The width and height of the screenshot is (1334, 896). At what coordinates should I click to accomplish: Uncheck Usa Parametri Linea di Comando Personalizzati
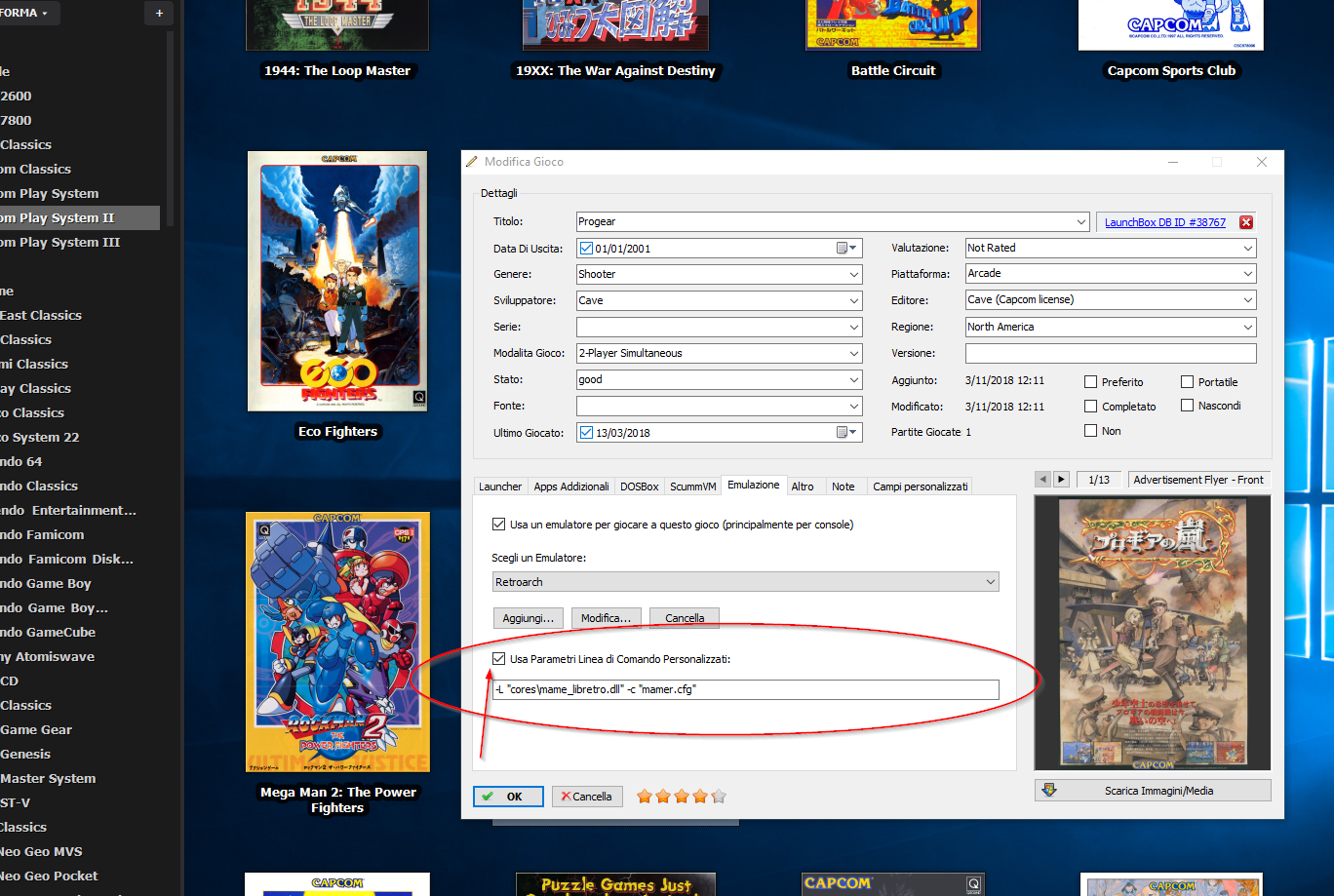[x=499, y=659]
